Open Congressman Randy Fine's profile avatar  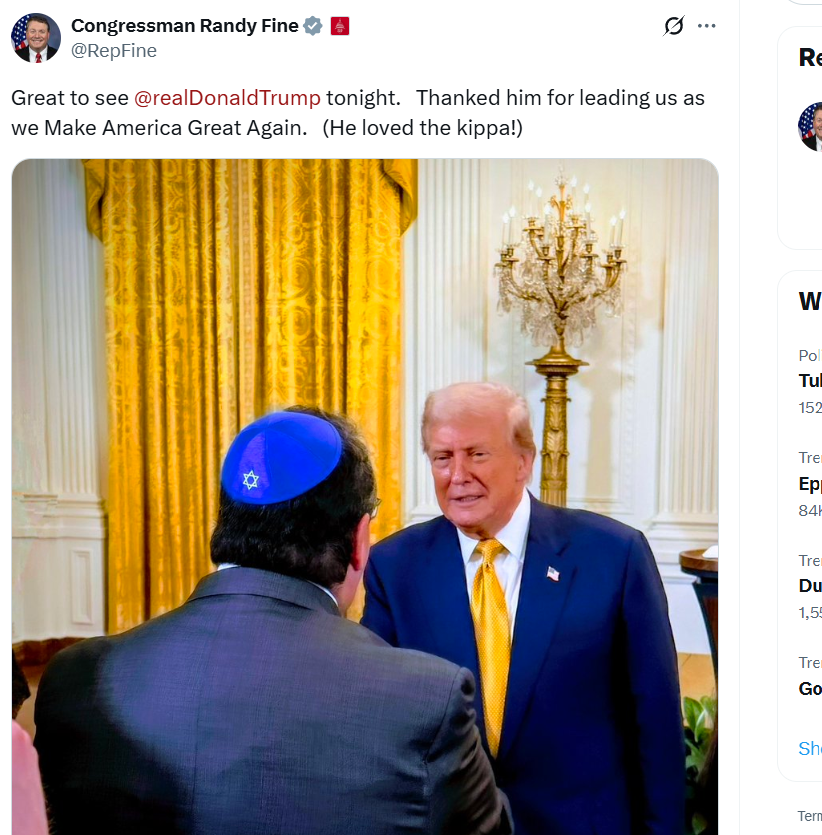pos(36,38)
